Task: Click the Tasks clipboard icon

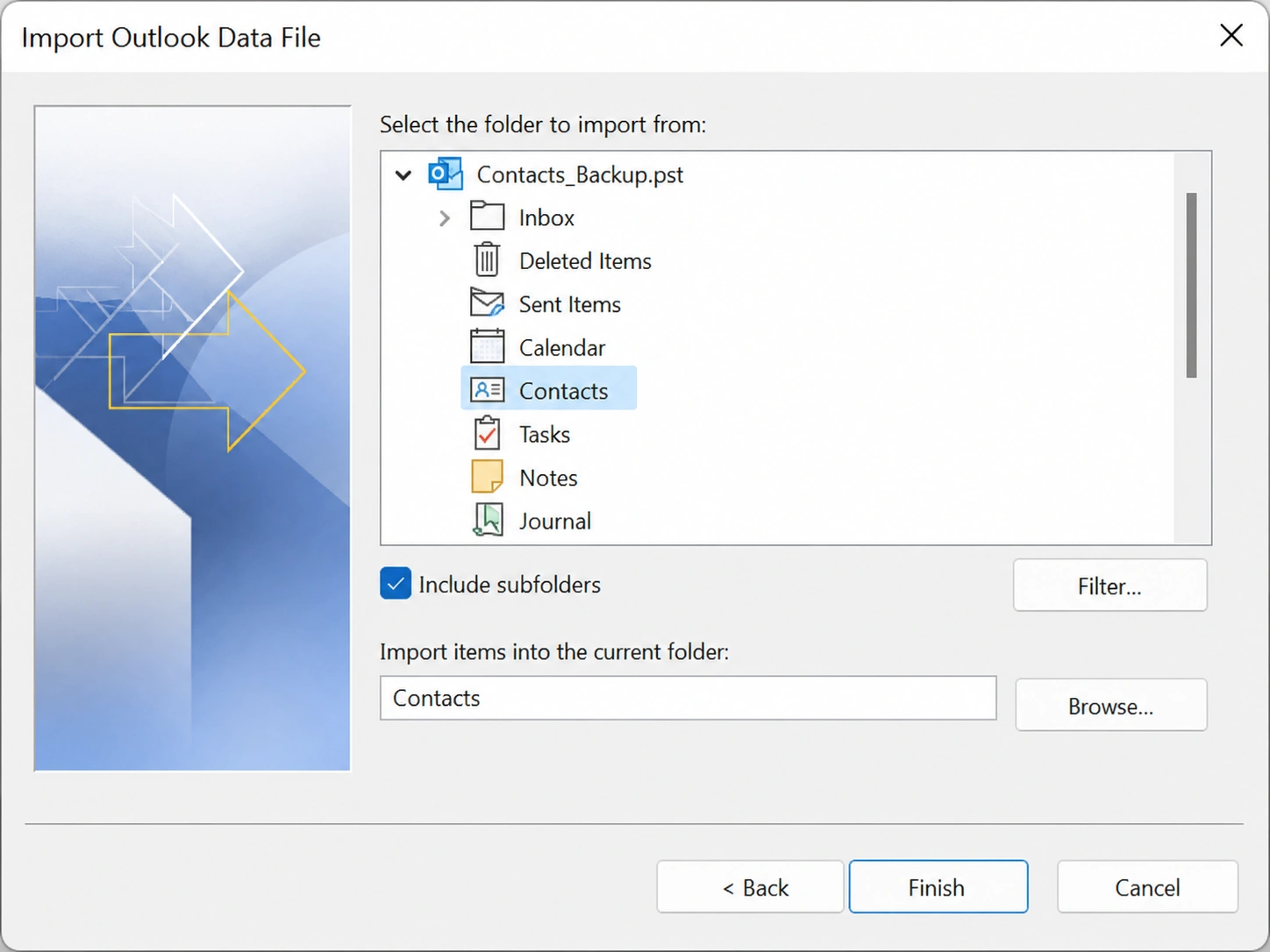Action: tap(487, 433)
